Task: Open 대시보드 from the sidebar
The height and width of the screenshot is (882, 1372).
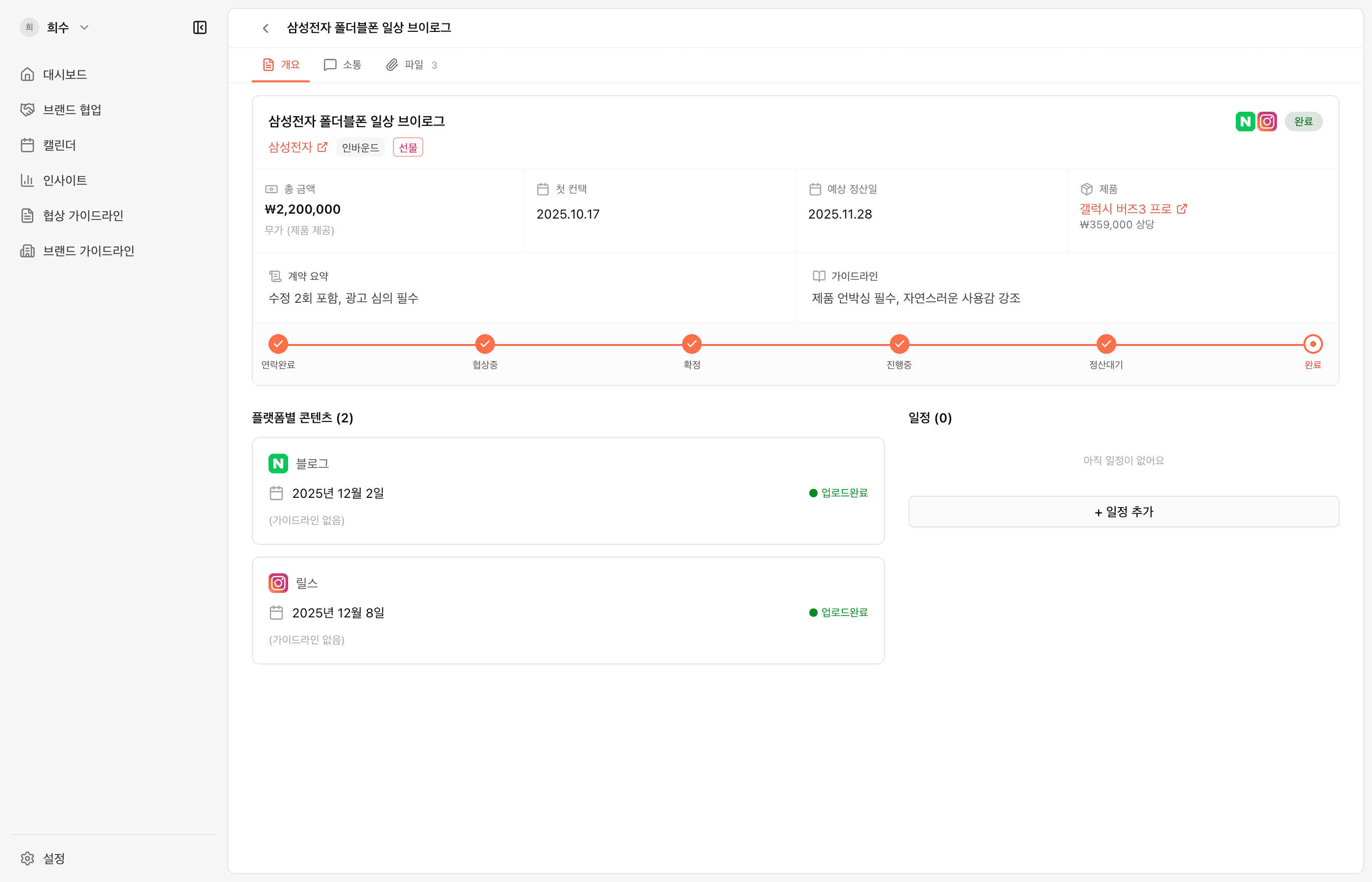Action: click(64, 74)
